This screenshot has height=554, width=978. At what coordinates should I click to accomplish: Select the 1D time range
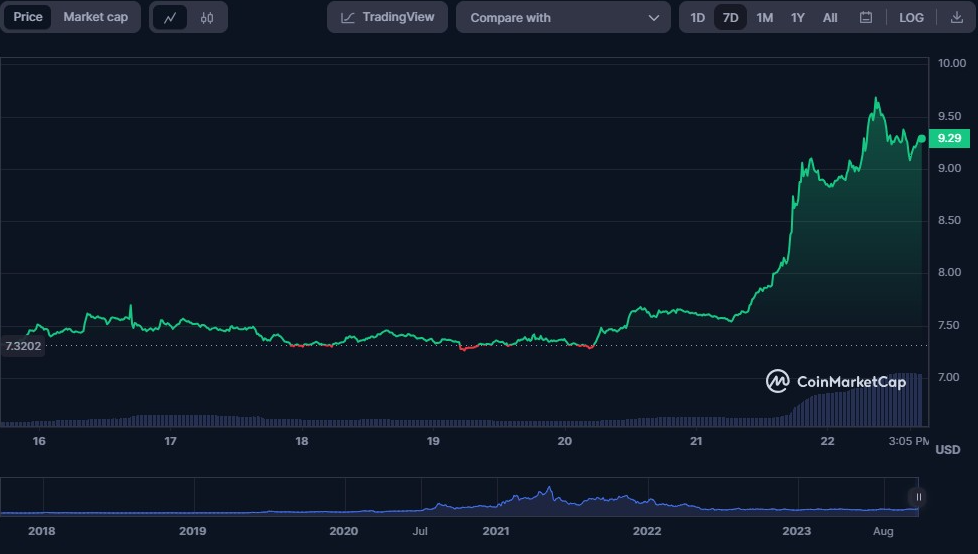pos(698,18)
